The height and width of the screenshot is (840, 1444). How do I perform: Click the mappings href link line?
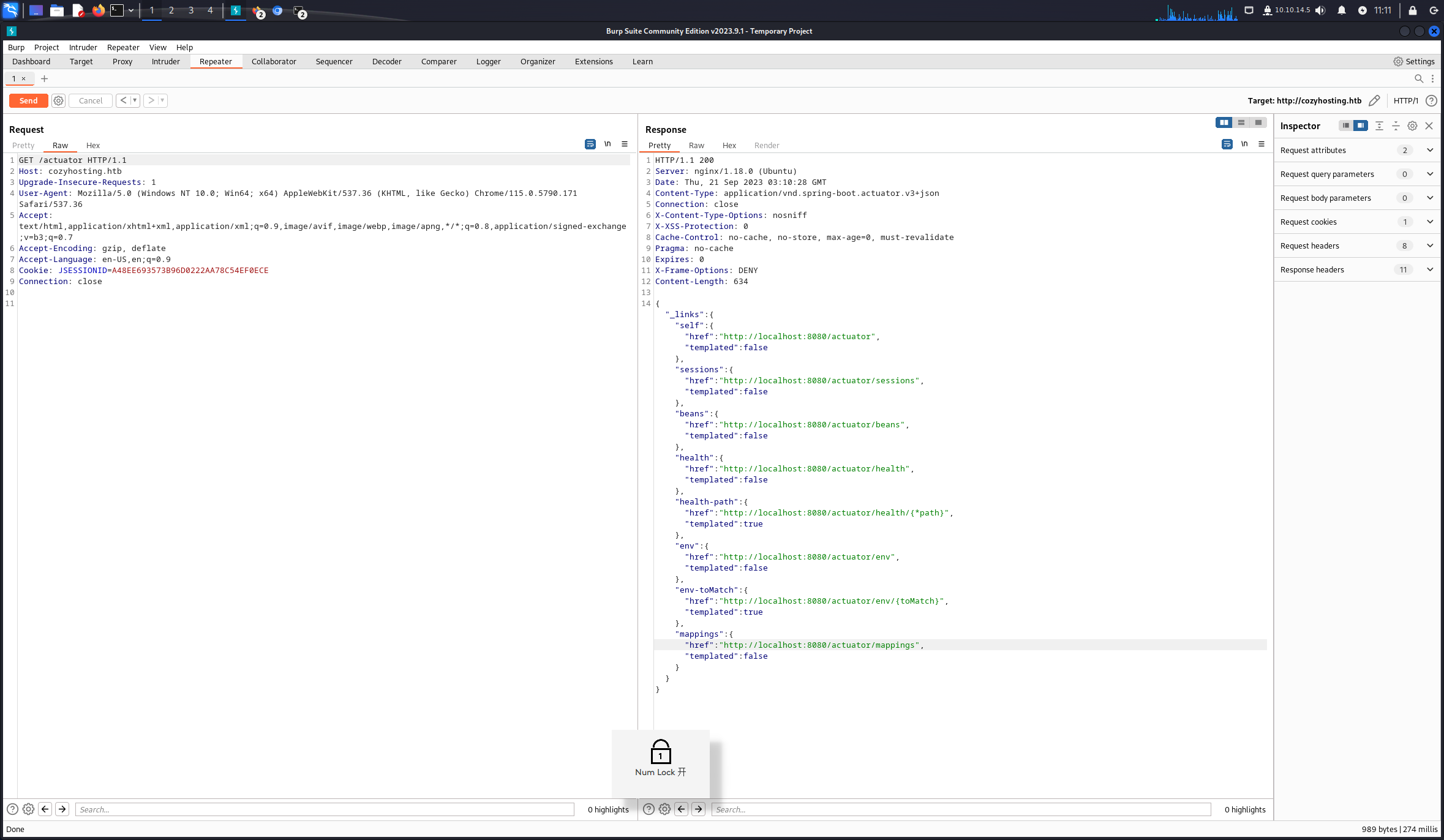tap(805, 645)
